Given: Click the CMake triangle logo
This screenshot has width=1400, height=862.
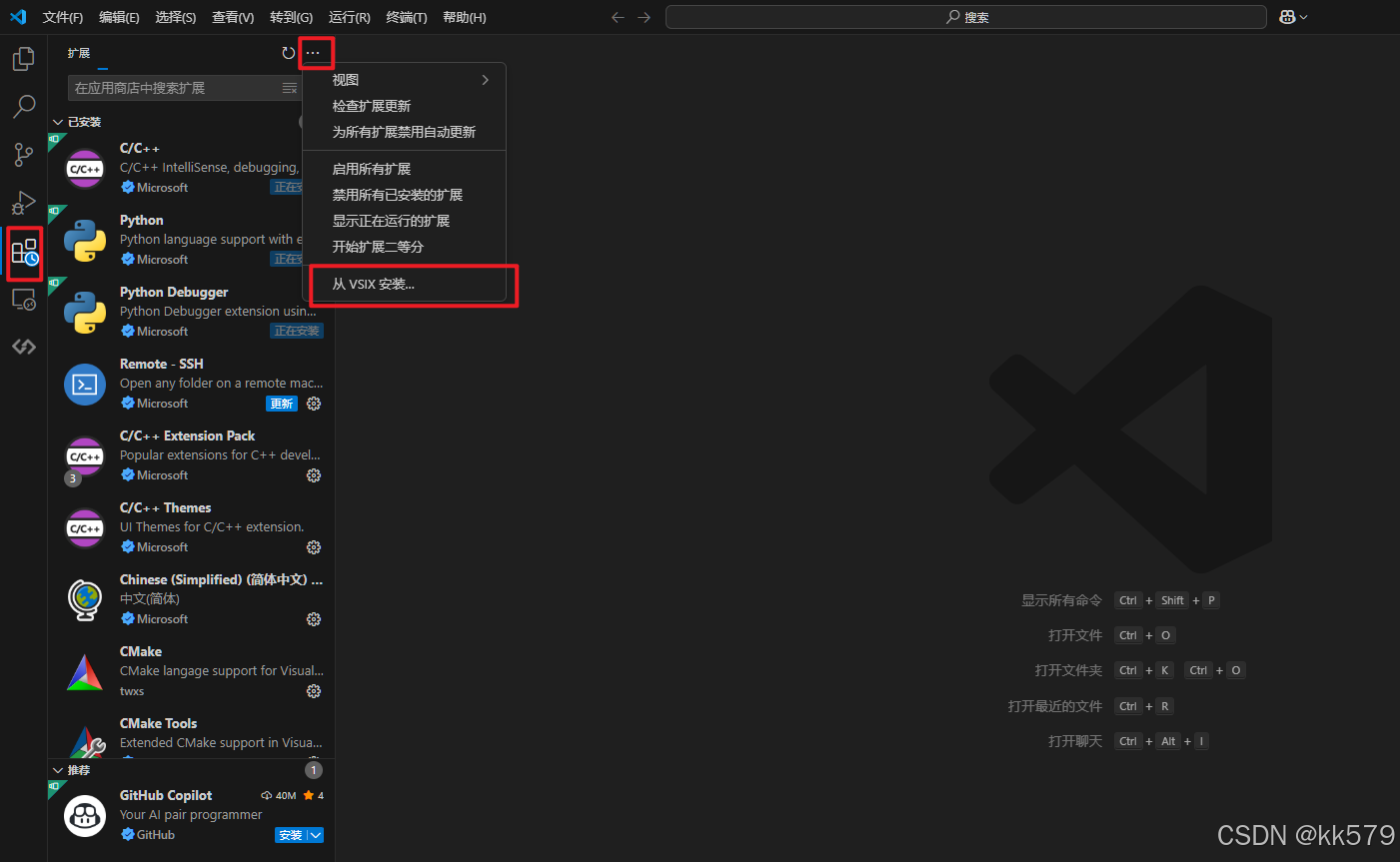Looking at the screenshot, I should click(85, 672).
